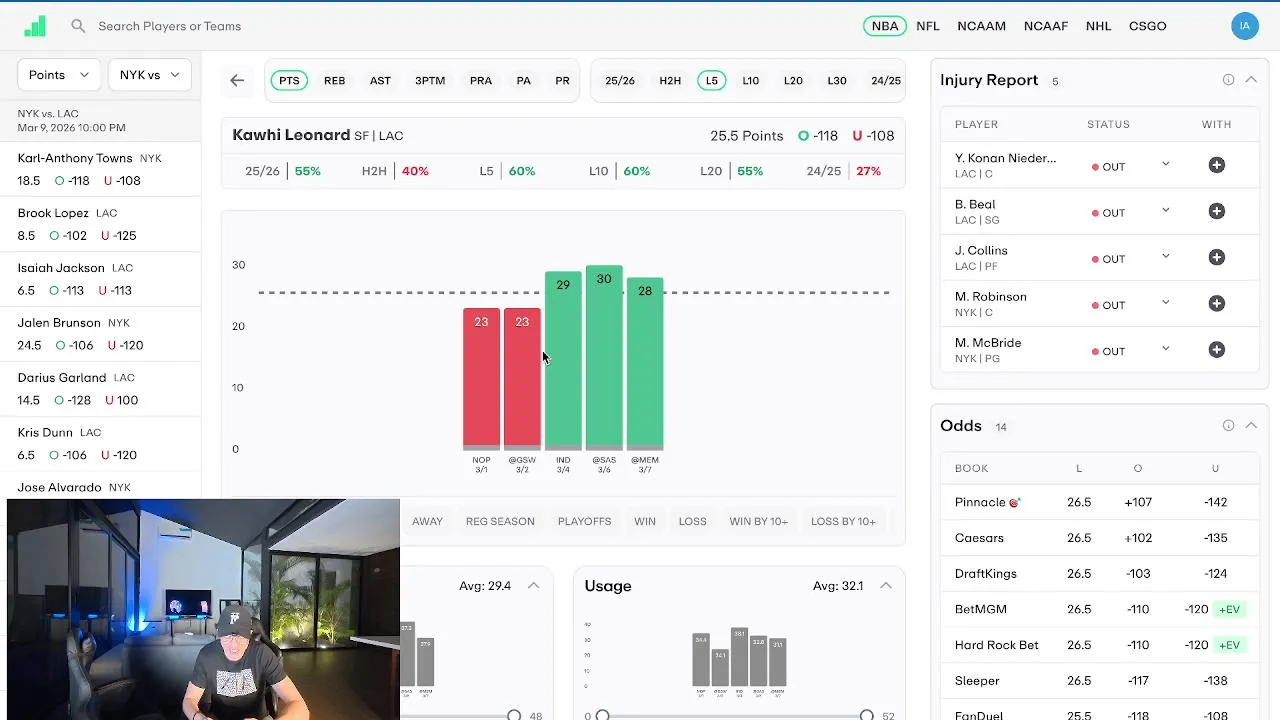Select the L5 range pill
This screenshot has height=720, width=1280.
tap(712, 81)
